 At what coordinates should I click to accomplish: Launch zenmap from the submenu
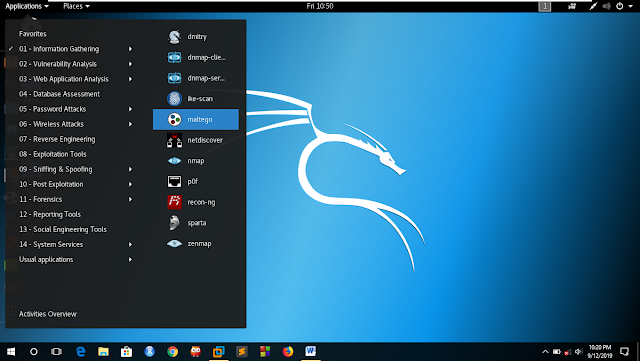(196, 244)
